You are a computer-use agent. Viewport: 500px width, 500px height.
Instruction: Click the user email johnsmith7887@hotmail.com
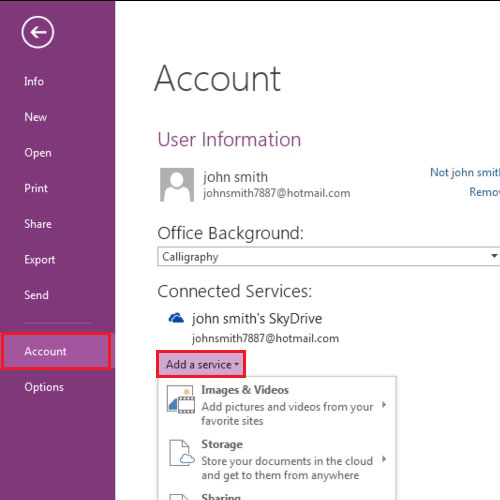coord(277,193)
